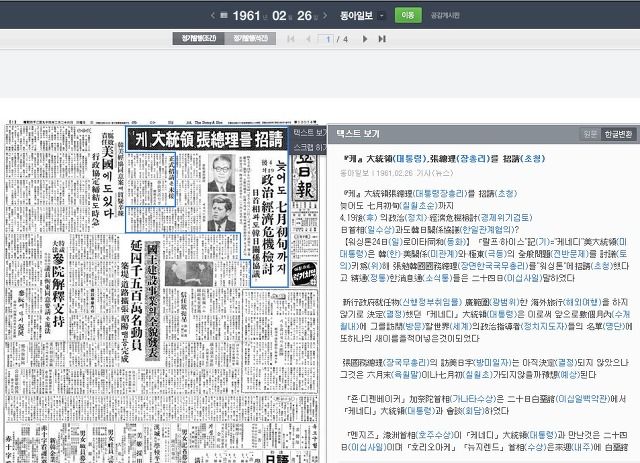640x463 pixels.
Task: Click the green 이동 button
Action: tap(408, 15)
